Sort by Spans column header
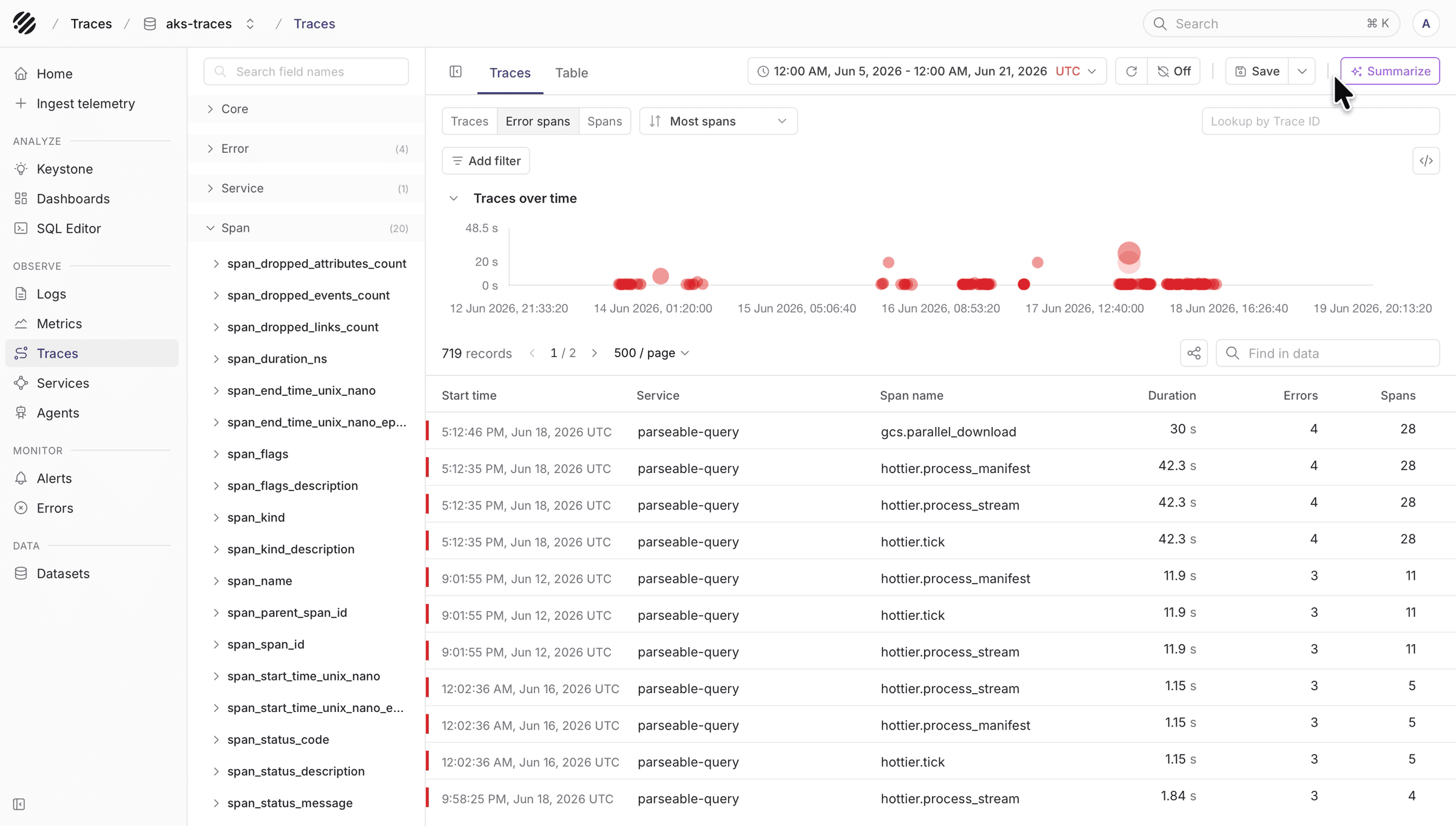This screenshot has height=826, width=1456. point(1398,395)
